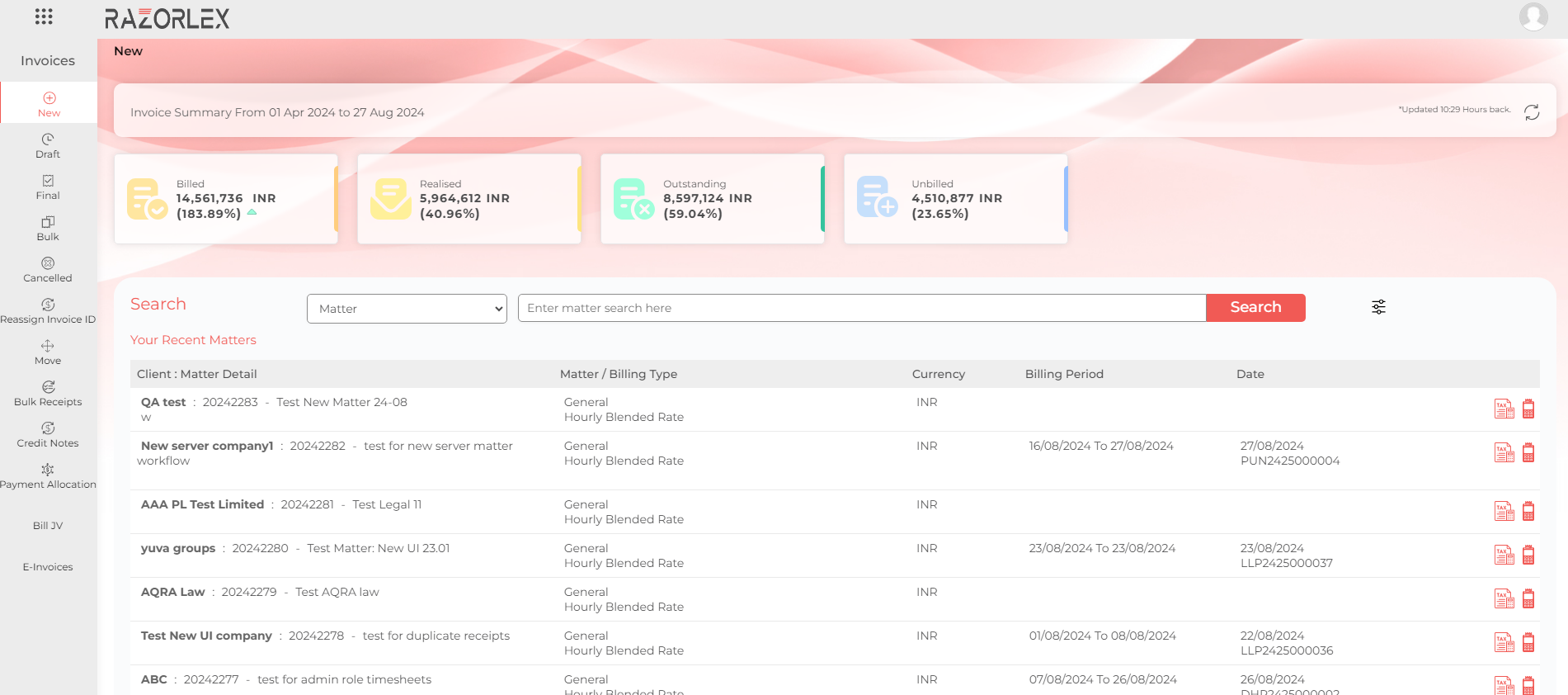Viewport: 1568px width, 695px height.
Task: Open the user profile avatar
Action: click(x=1533, y=17)
